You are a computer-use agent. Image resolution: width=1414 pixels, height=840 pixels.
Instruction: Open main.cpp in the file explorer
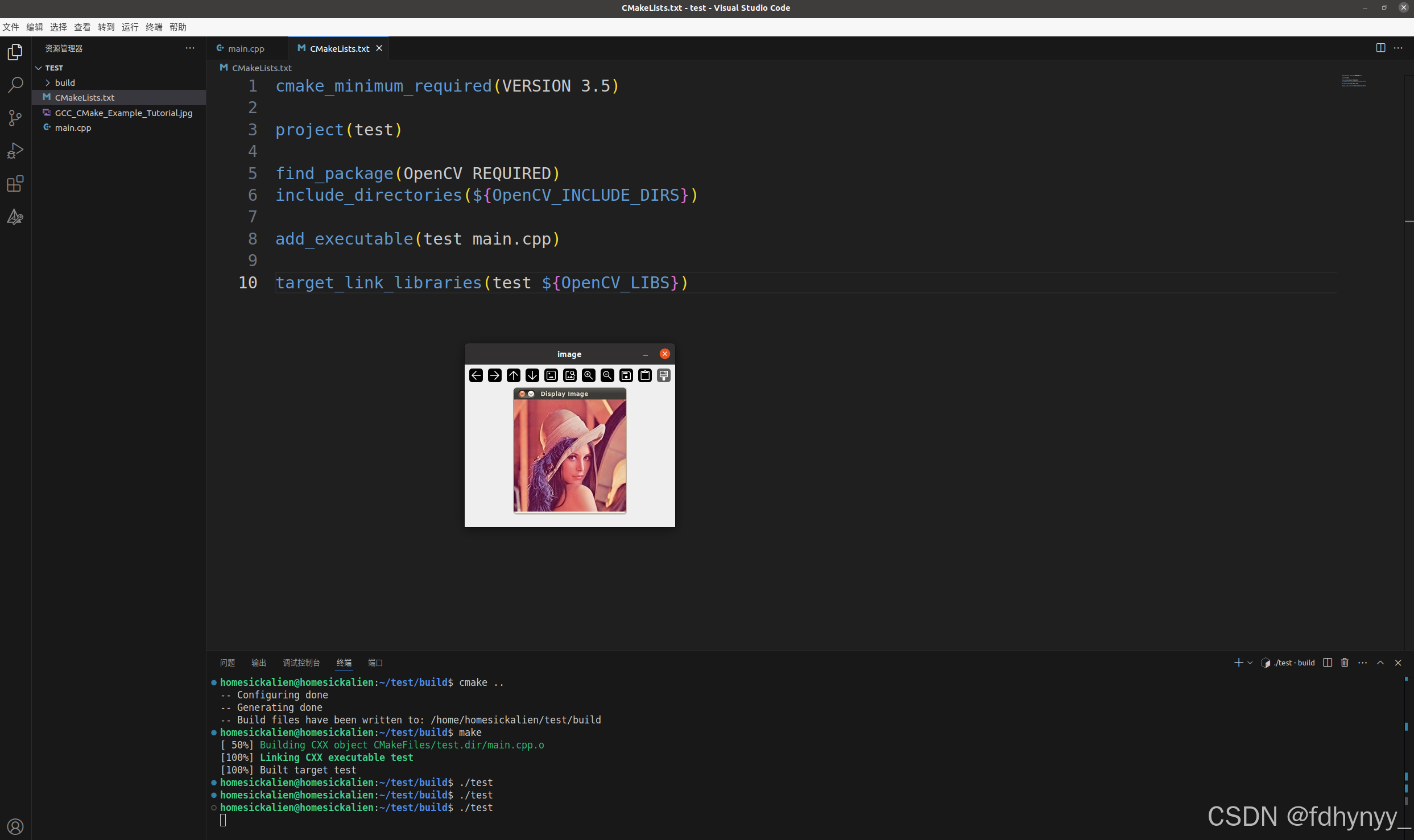73,127
